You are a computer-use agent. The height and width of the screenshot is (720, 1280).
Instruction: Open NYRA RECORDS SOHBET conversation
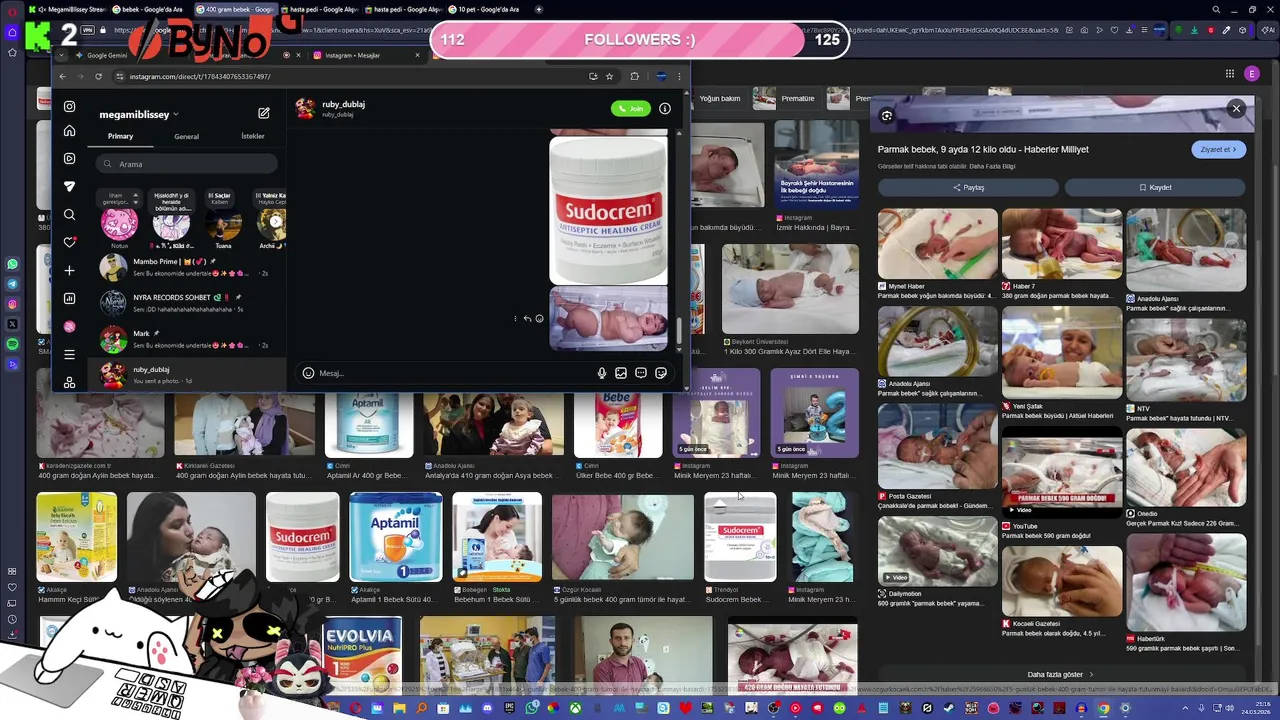[x=186, y=303]
